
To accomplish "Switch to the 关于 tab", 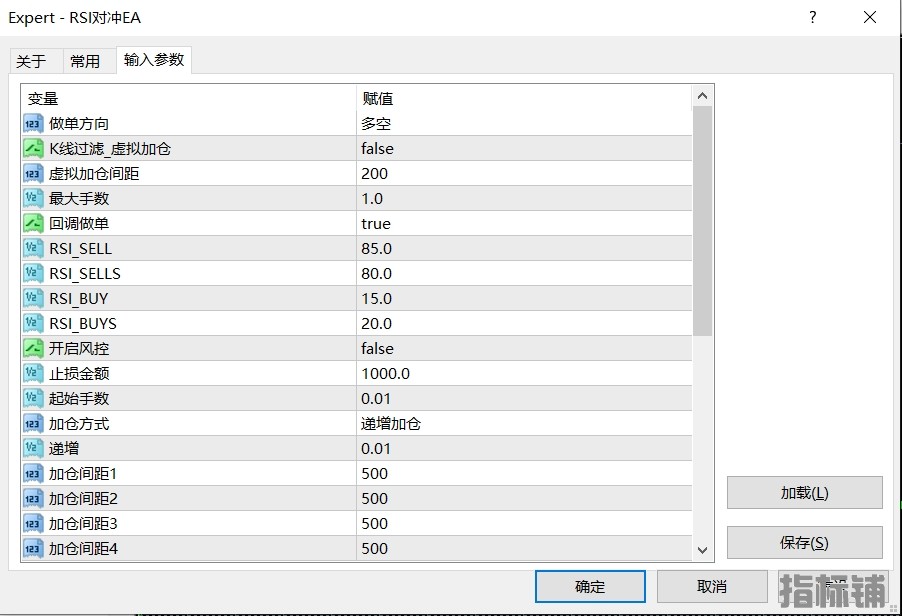I will pos(31,61).
